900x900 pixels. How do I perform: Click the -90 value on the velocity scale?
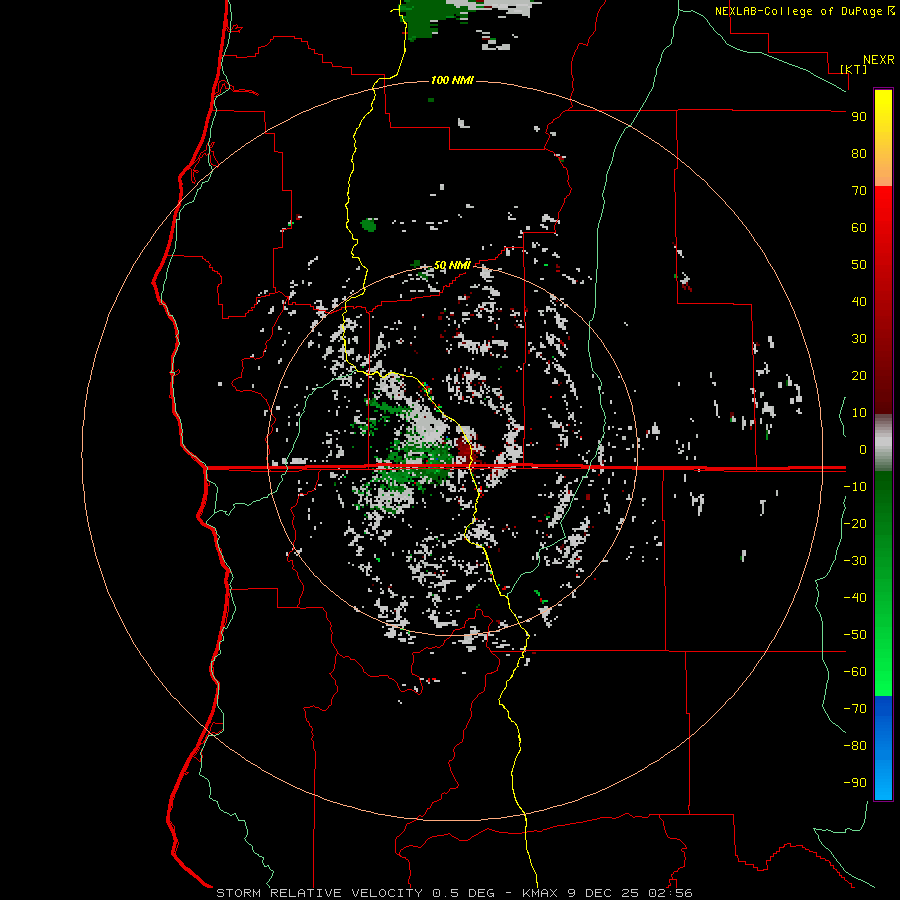point(855,782)
